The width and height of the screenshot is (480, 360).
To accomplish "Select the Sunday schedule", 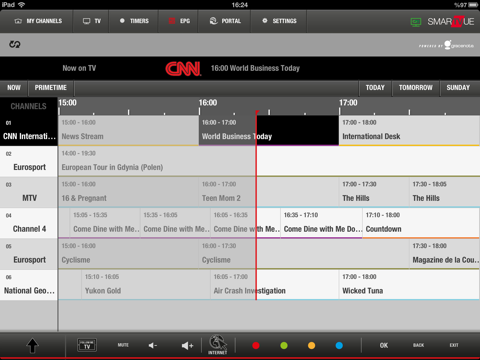I will [458, 88].
